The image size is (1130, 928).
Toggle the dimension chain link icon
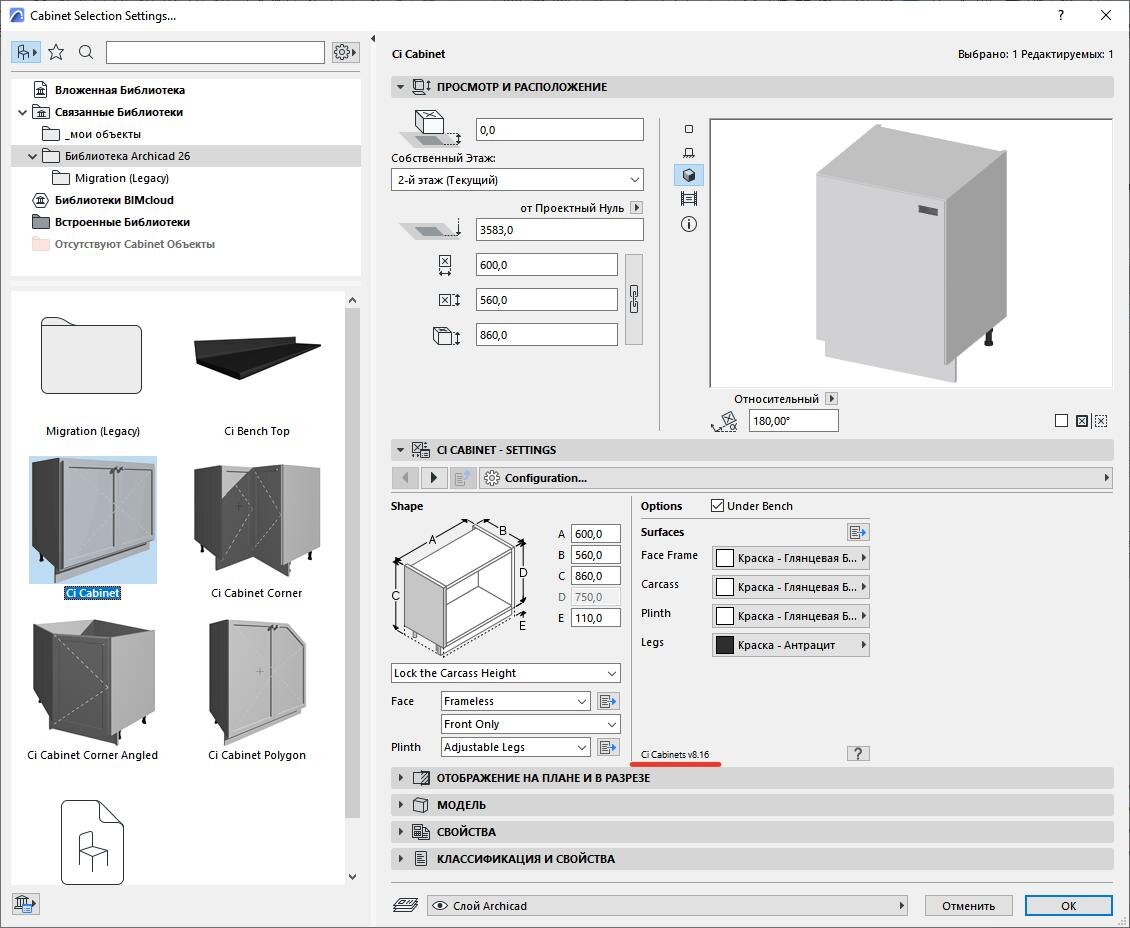tap(633, 299)
